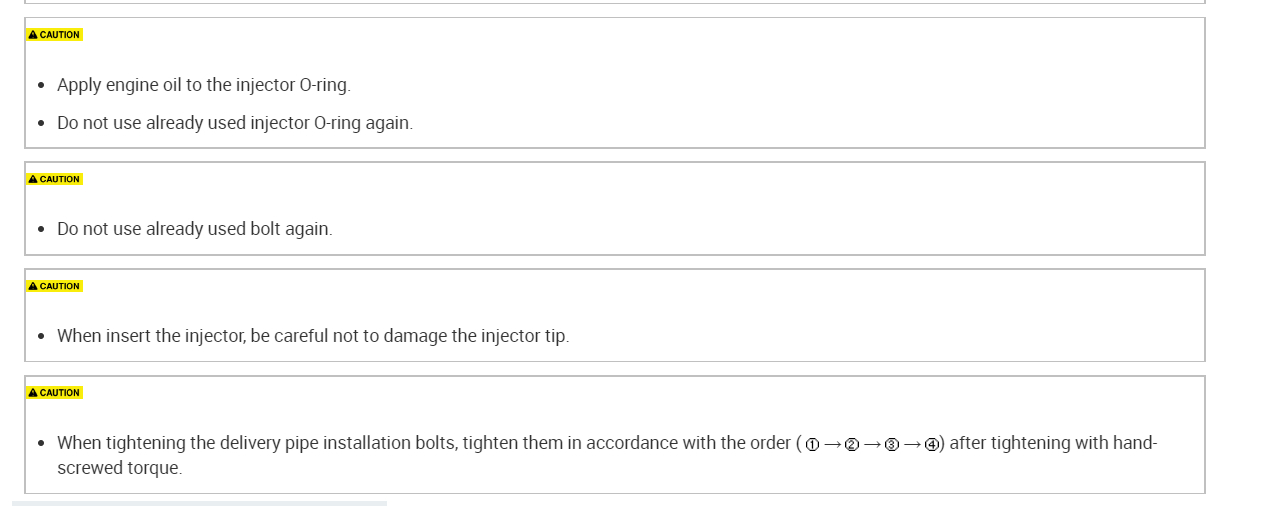1283x506 pixels.
Task: Click the circled number 4 symbol
Action: [x=931, y=445]
